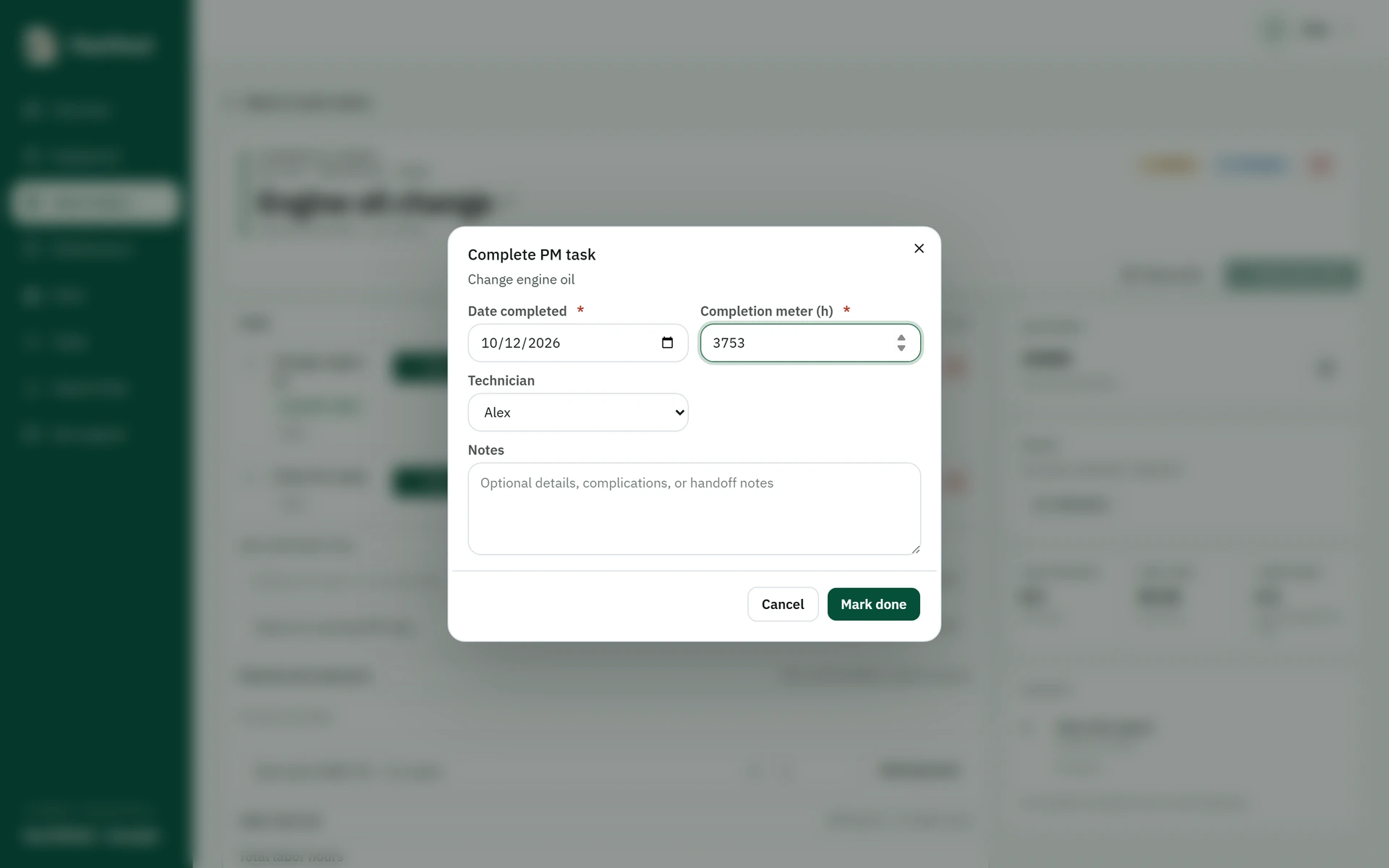Decrease the completion meter value

pyautogui.click(x=901, y=348)
